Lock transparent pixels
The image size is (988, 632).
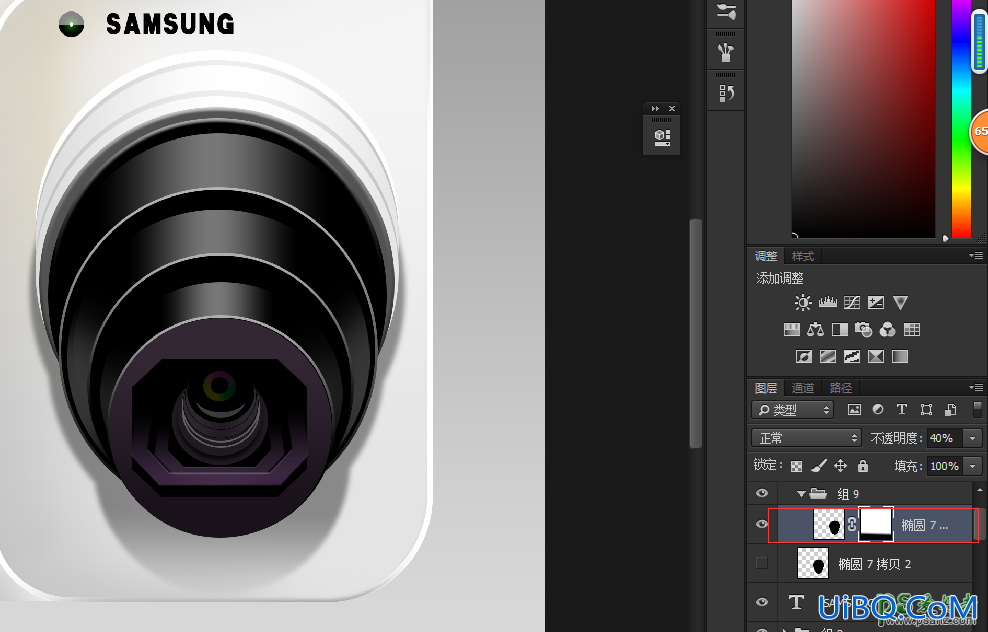(796, 466)
